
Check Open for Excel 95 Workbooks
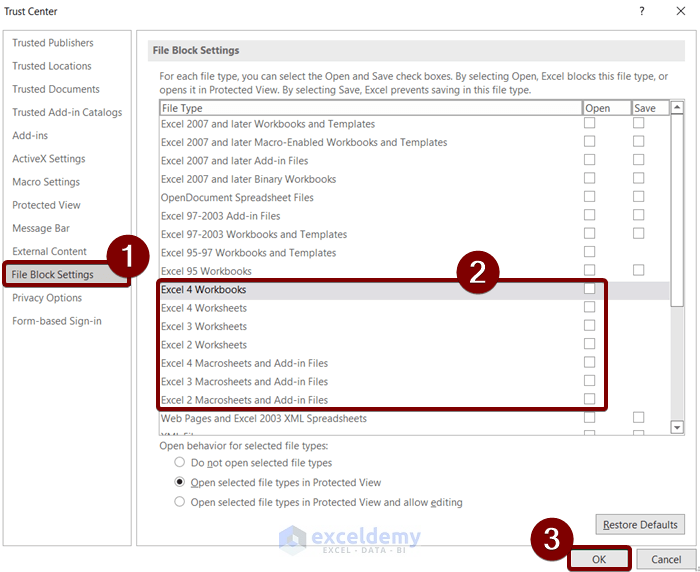[589, 270]
